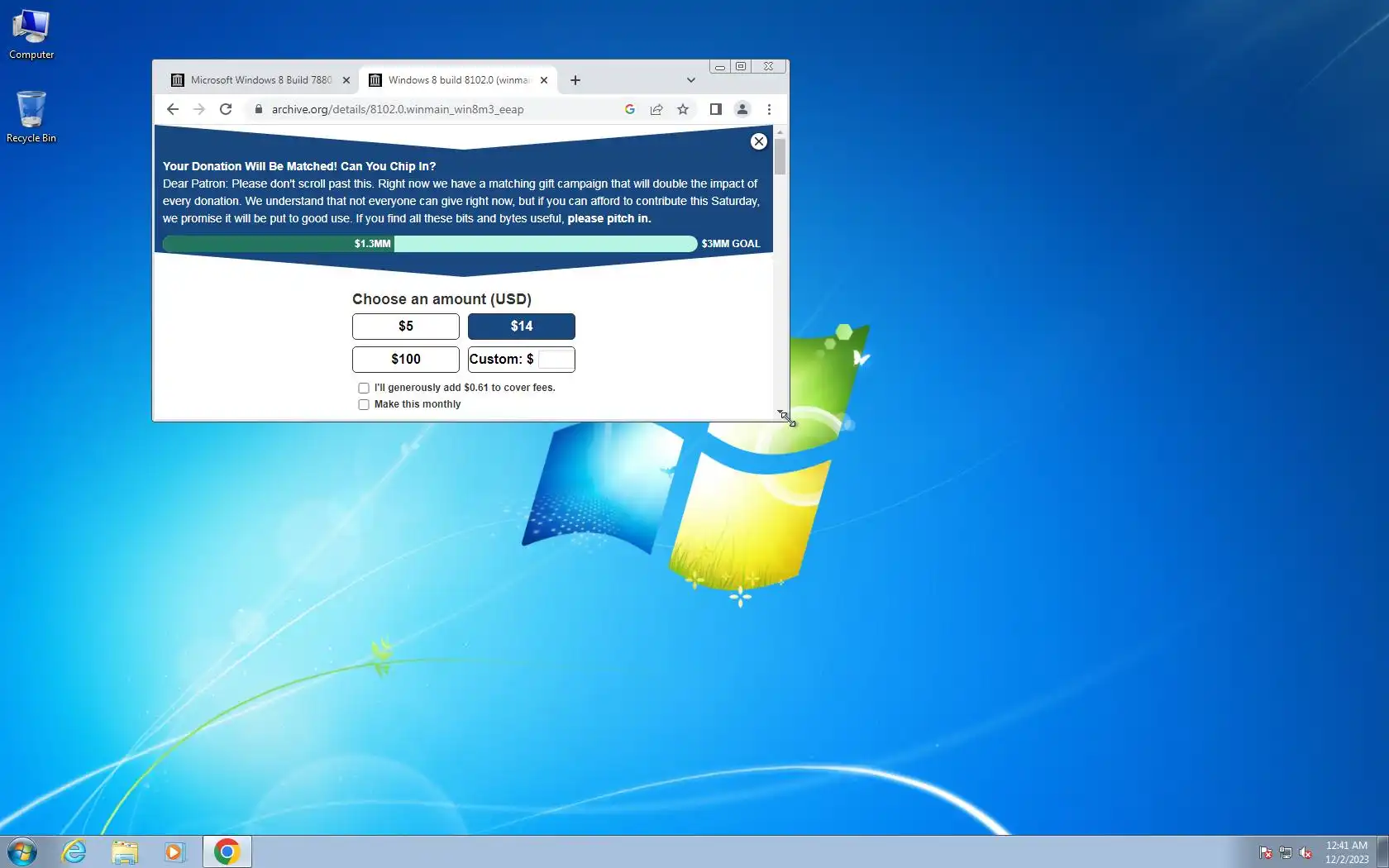Select the Windows 8 build 8102.0 tab
The height and width of the screenshot is (868, 1389).
458,80
